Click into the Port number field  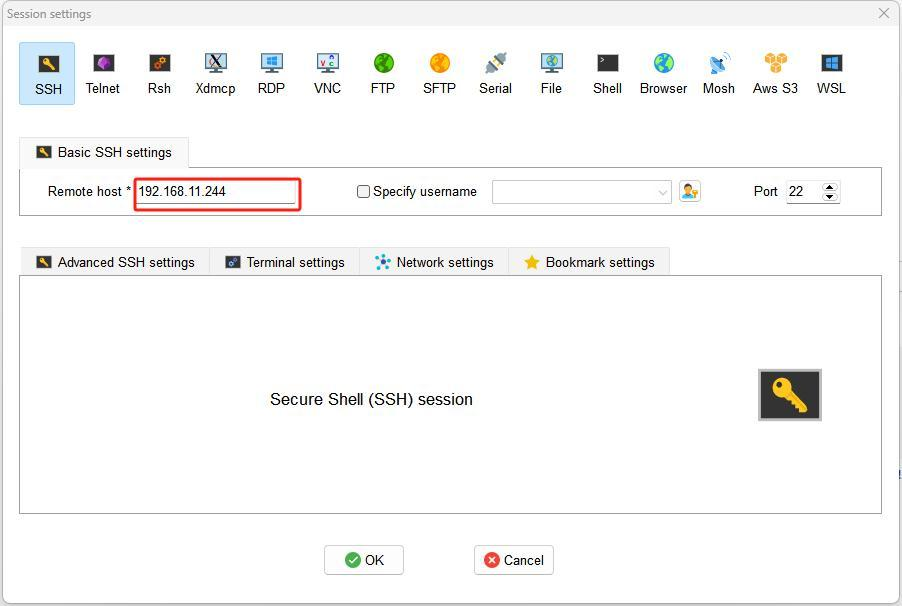coord(804,192)
